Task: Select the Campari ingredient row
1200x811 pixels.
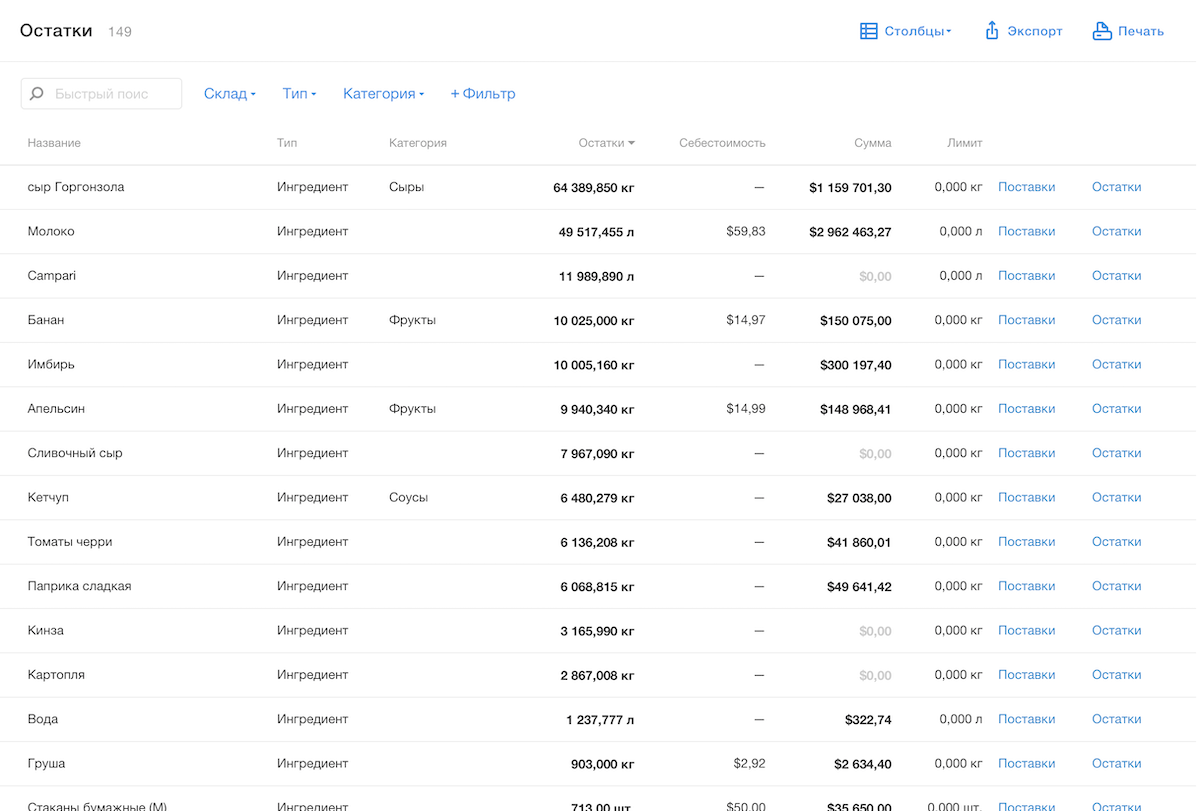Action: click(x=52, y=276)
